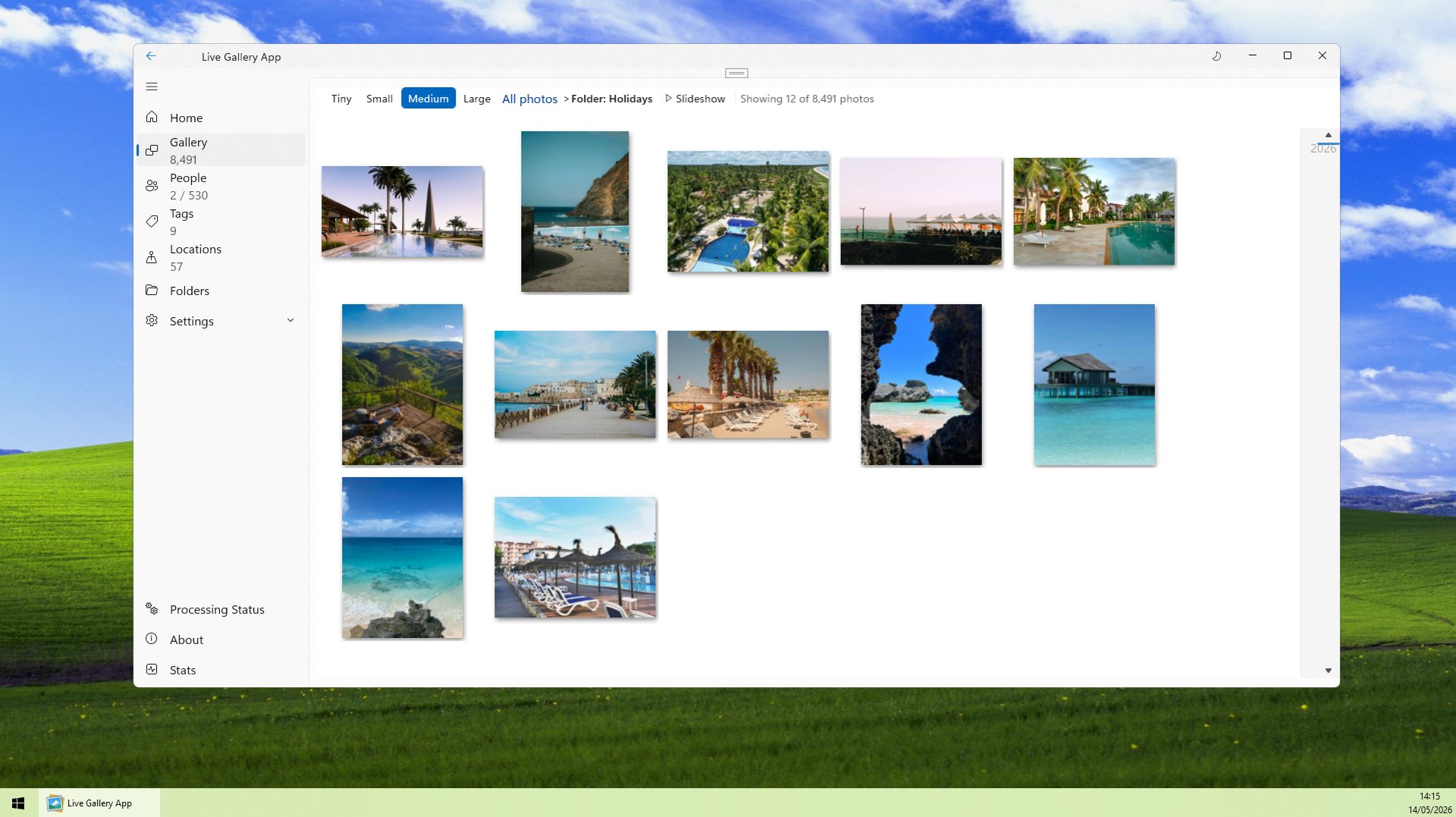Viewport: 1456px width, 817px height.
Task: Open the infinity pool with palms photo
Action: [402, 212]
